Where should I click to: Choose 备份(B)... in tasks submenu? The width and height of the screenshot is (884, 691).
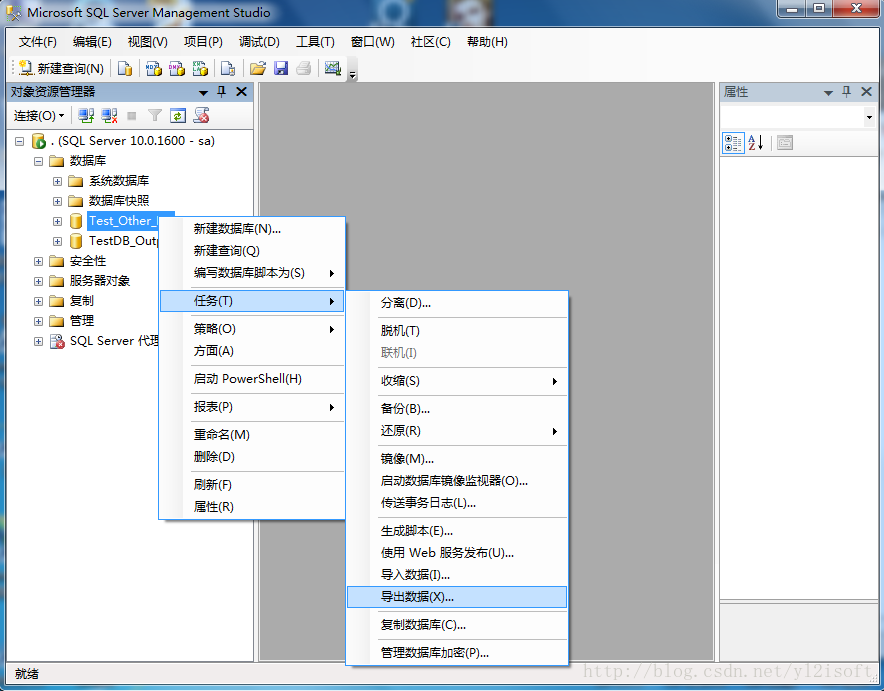pos(457,409)
